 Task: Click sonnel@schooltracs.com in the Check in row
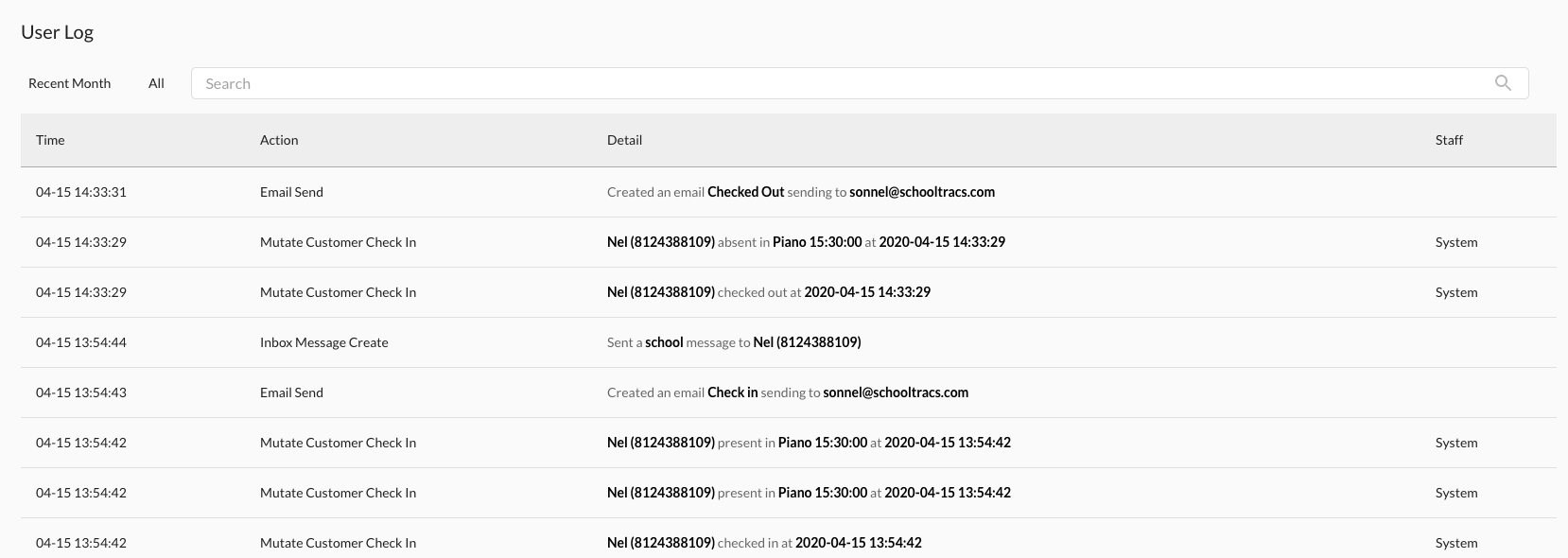coord(895,392)
